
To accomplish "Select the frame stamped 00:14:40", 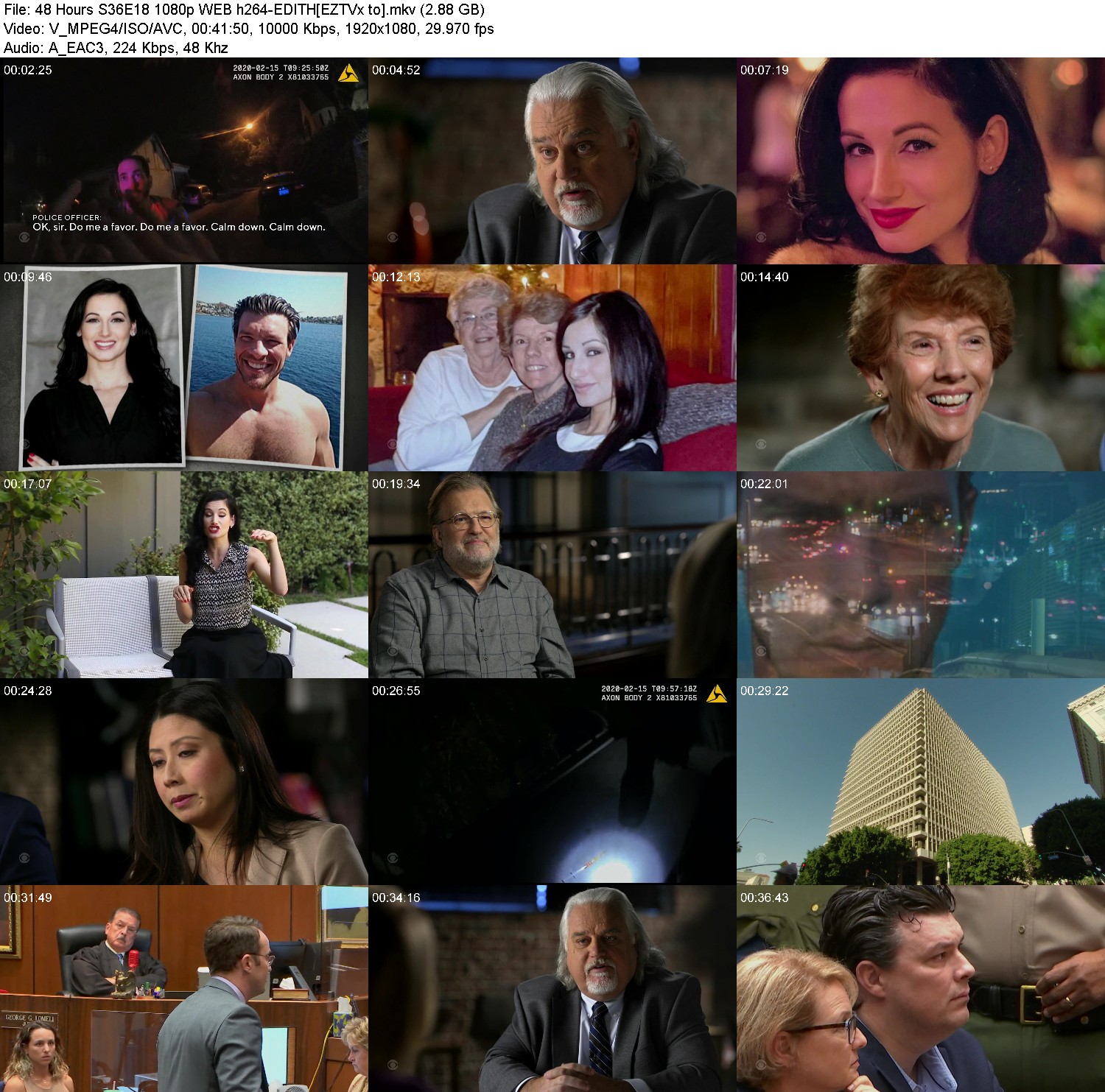I will click(921, 367).
